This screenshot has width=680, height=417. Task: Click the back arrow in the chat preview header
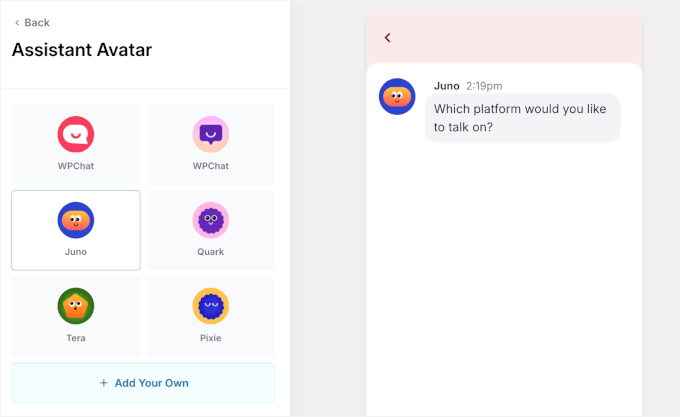[388, 38]
